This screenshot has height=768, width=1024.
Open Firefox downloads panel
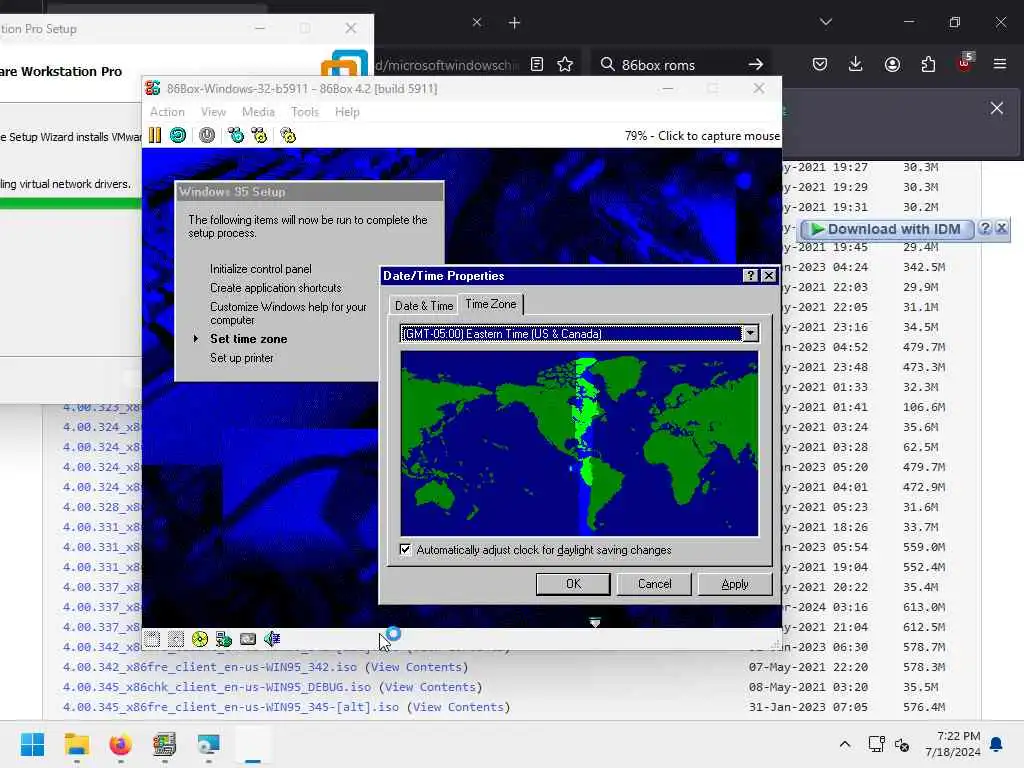856,64
